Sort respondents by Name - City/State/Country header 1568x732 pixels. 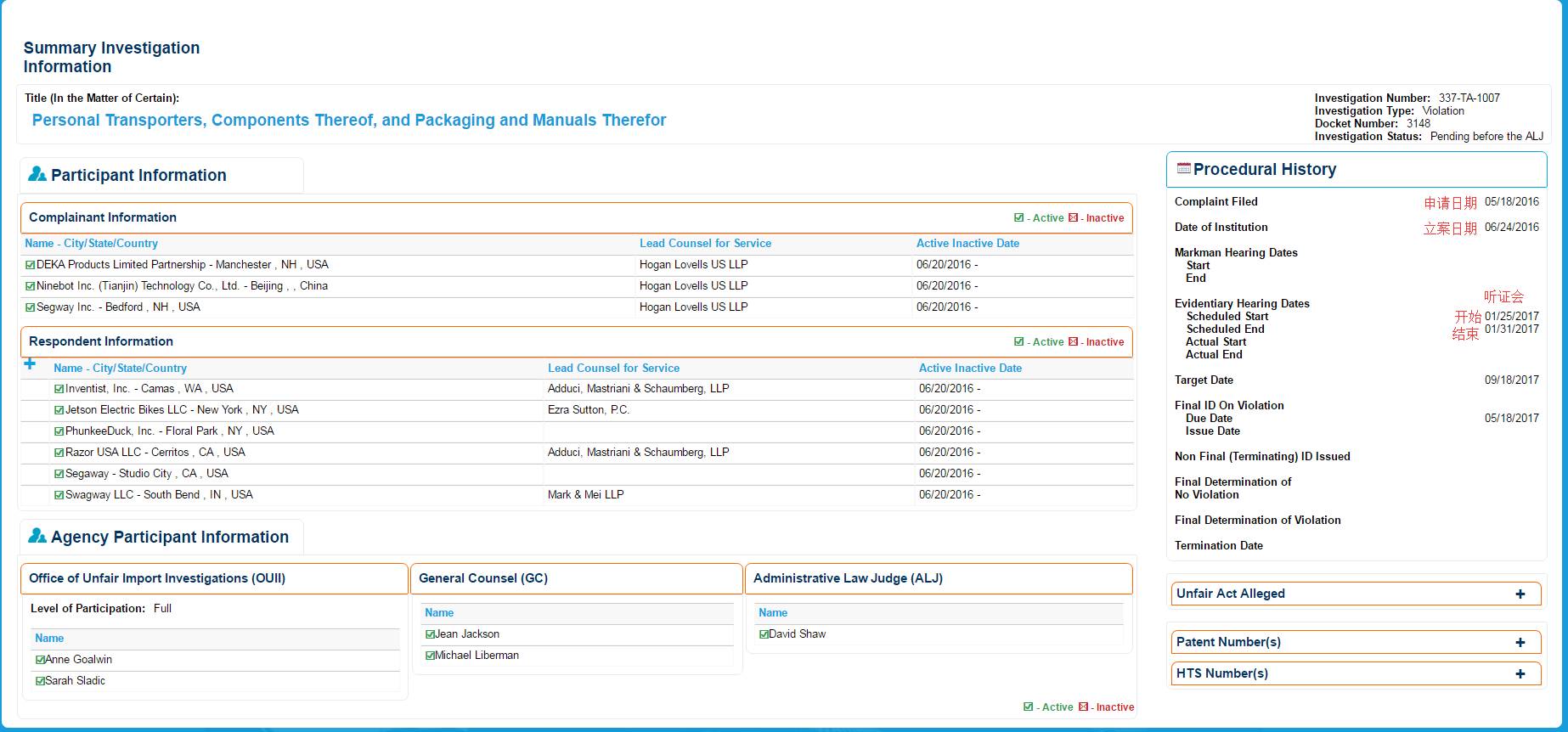pyautogui.click(x=120, y=369)
